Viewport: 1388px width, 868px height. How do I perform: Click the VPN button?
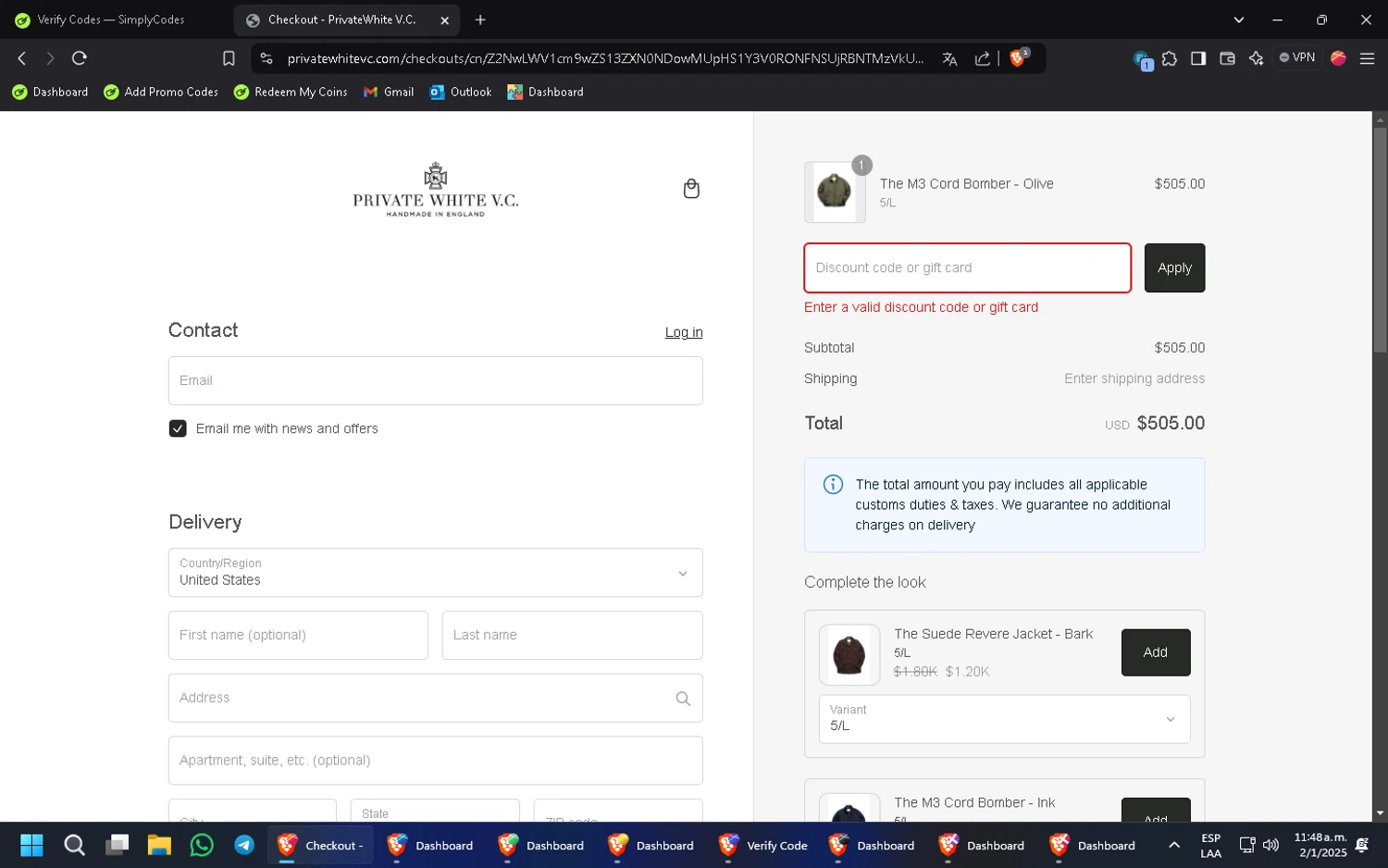(x=1296, y=57)
